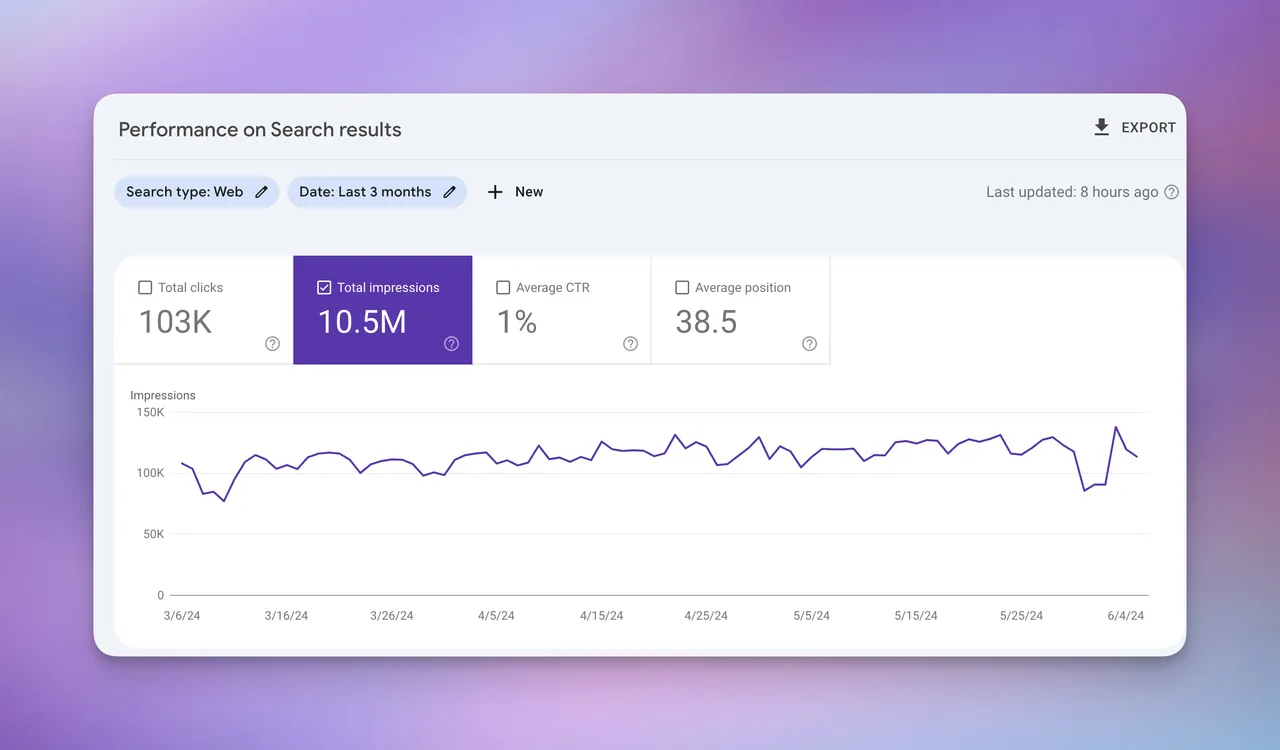This screenshot has width=1280, height=750.
Task: Enable the Total clicks checkbox
Action: pyautogui.click(x=145, y=287)
